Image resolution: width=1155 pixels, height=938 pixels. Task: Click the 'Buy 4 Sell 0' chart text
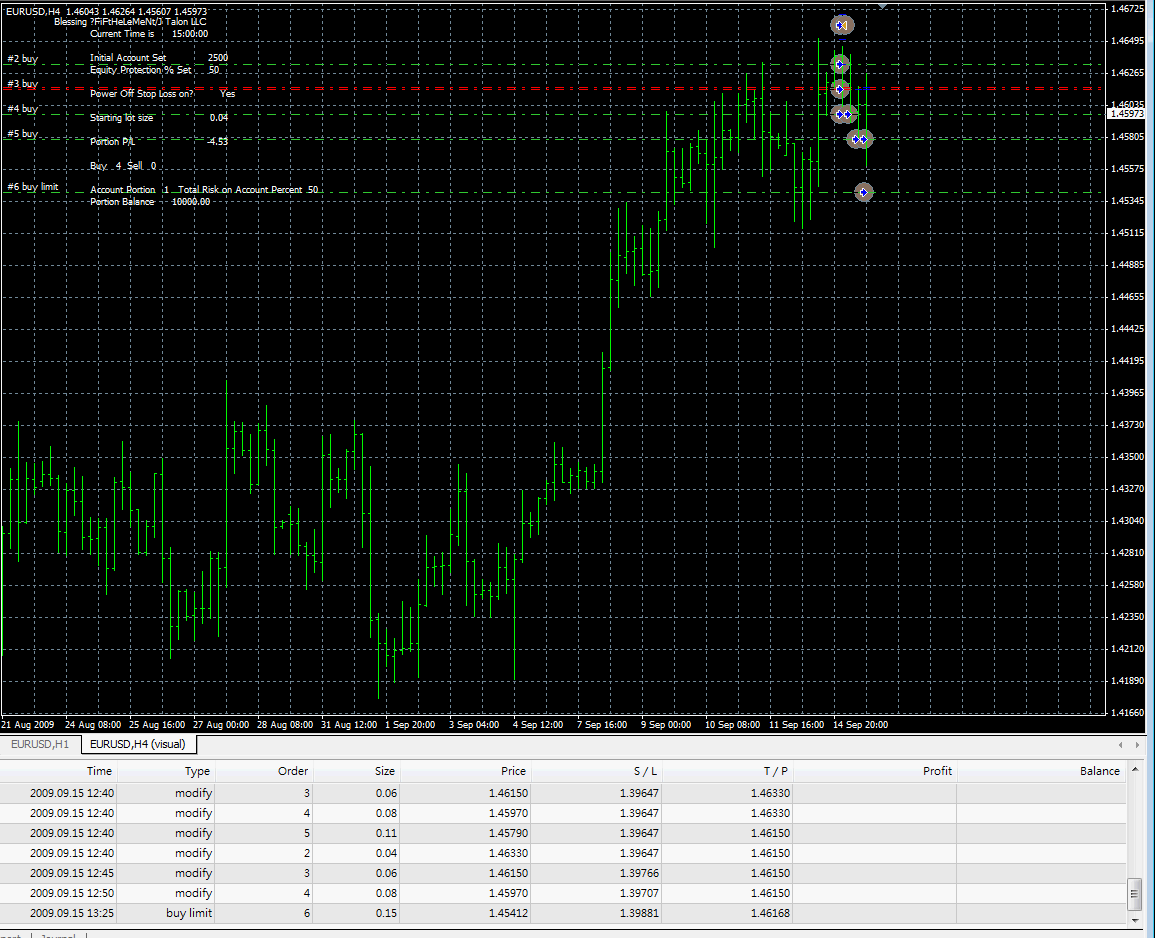(x=123, y=166)
